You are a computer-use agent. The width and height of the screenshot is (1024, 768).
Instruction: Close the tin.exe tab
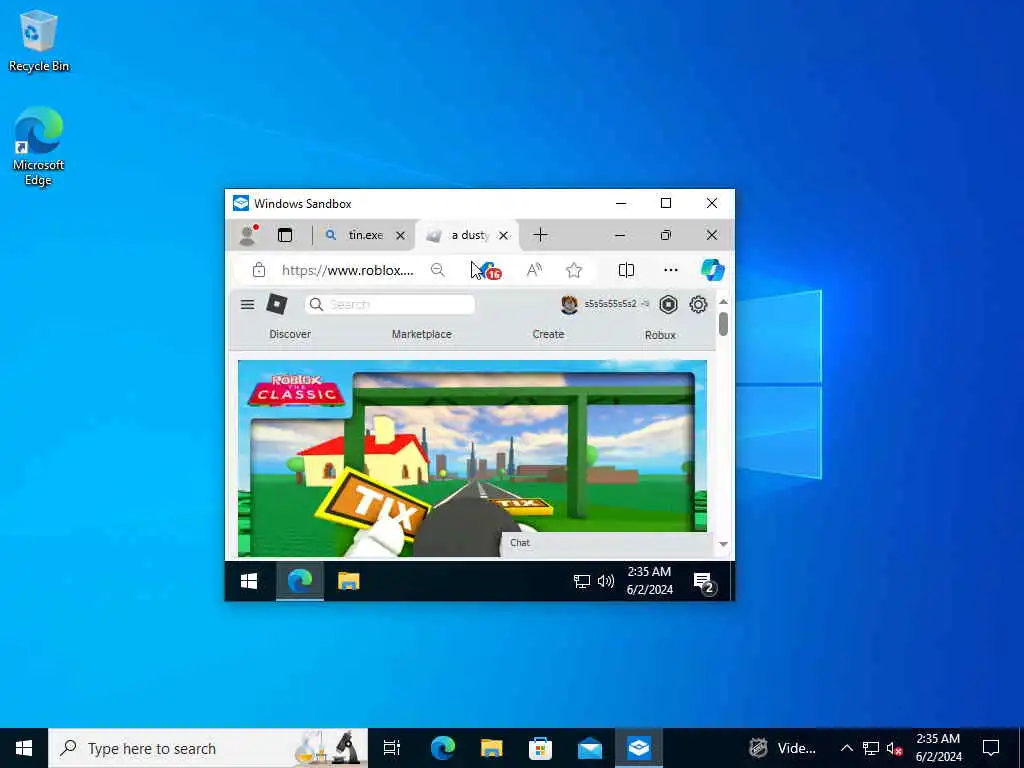(x=400, y=235)
